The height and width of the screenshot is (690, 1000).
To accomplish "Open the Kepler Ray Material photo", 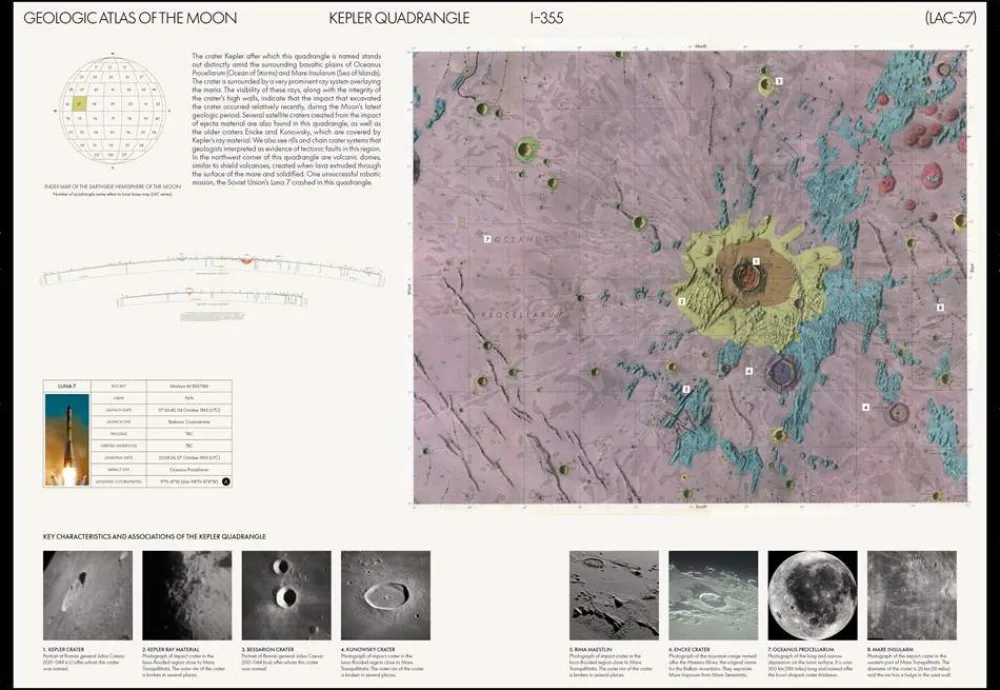I will [187, 595].
